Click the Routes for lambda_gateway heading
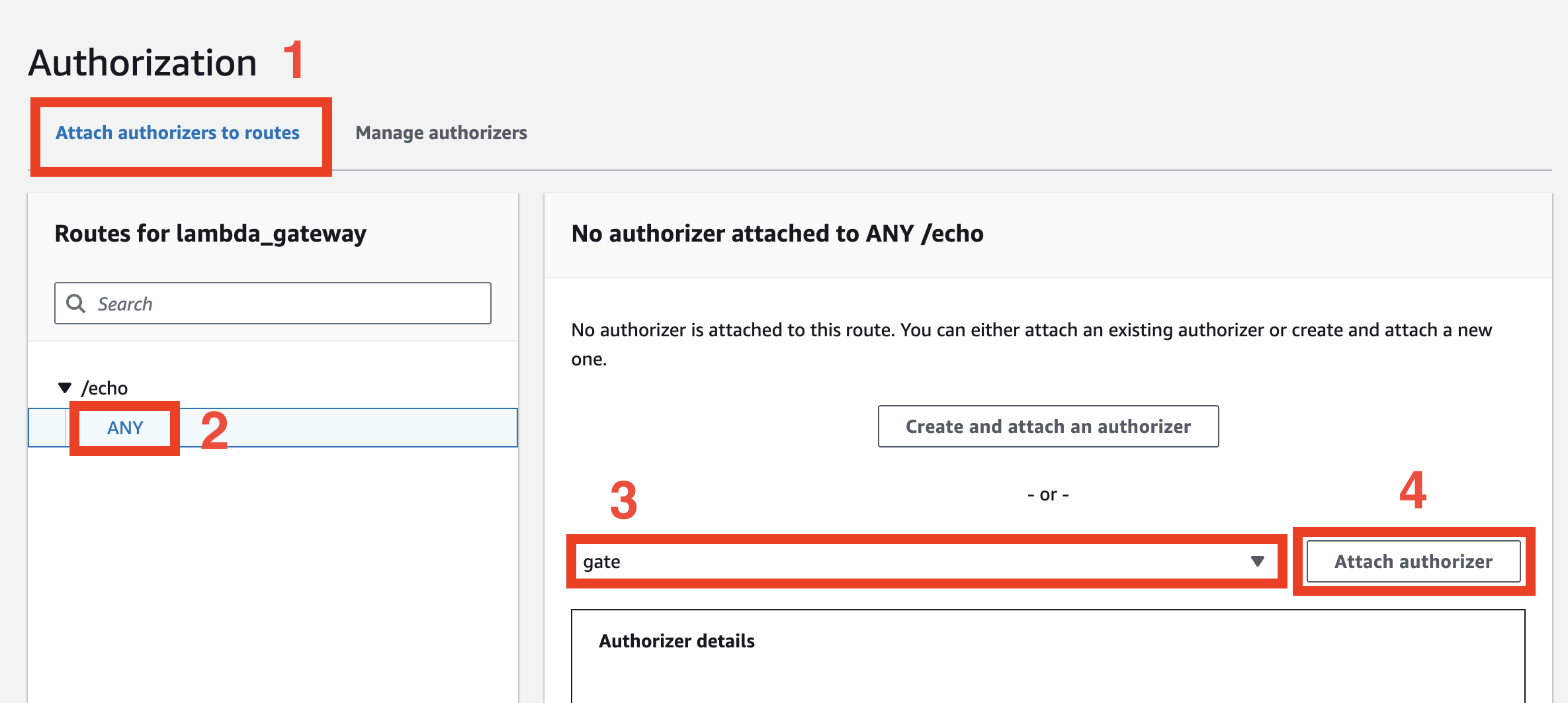This screenshot has width=1568, height=703. click(x=210, y=233)
